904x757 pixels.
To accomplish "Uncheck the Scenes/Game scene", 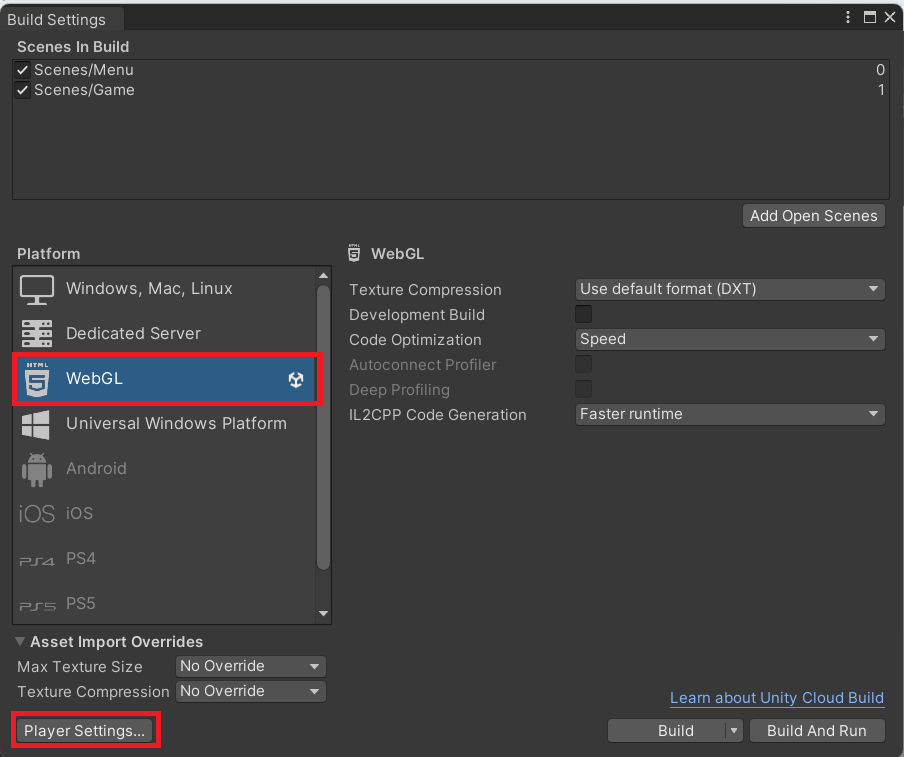I will tap(22, 90).
